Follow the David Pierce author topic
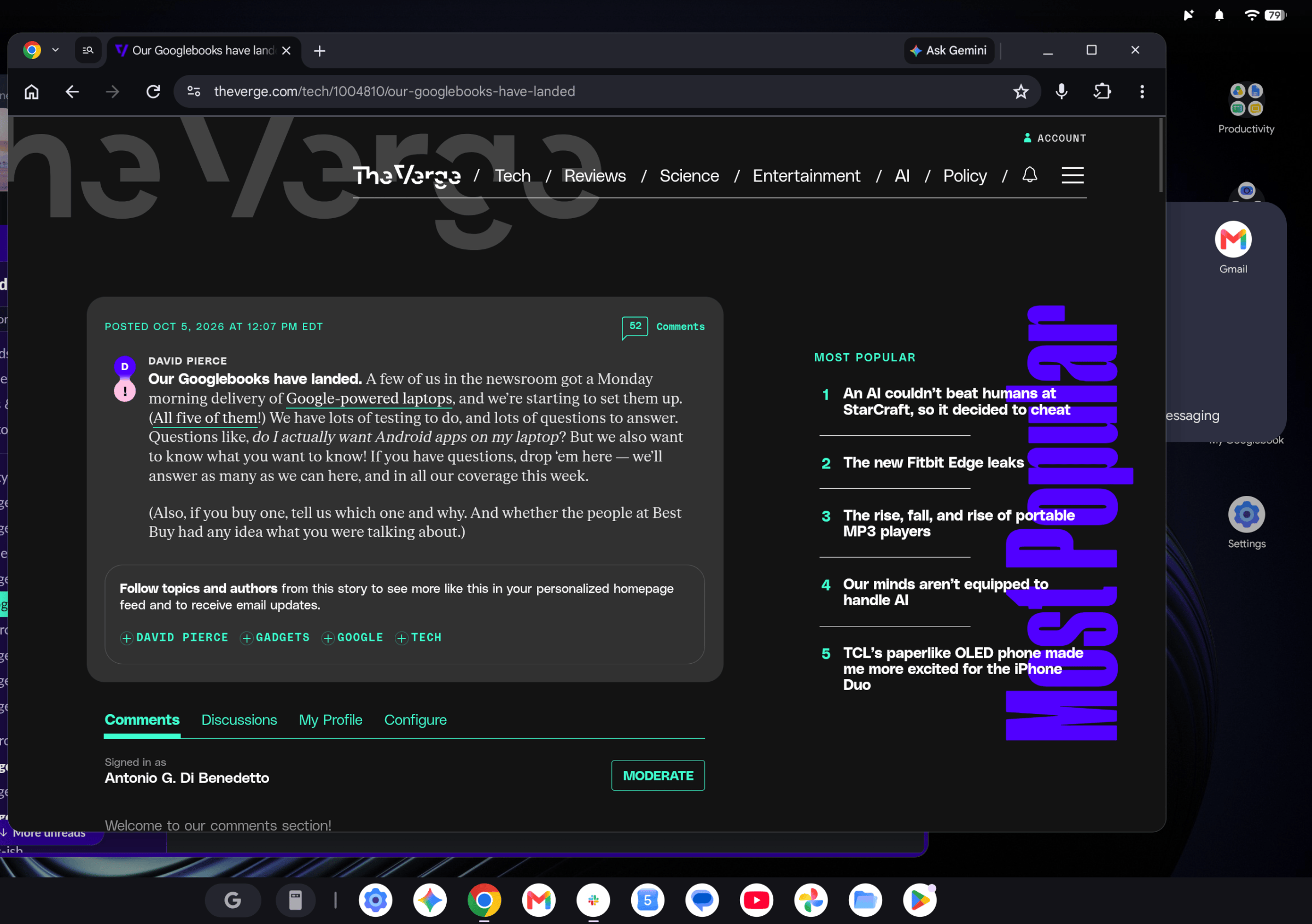 click(x=174, y=637)
